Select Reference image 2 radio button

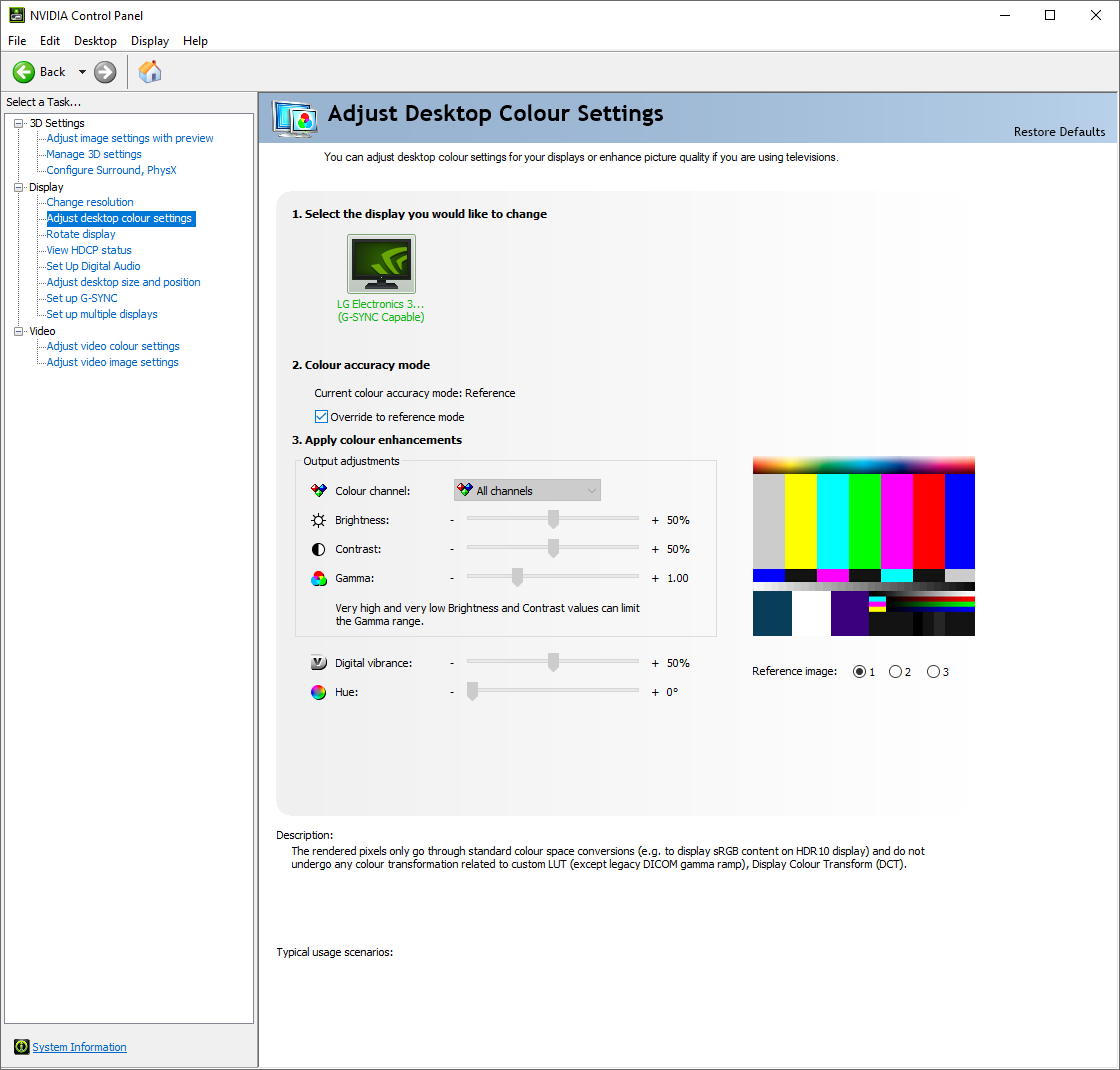895,671
